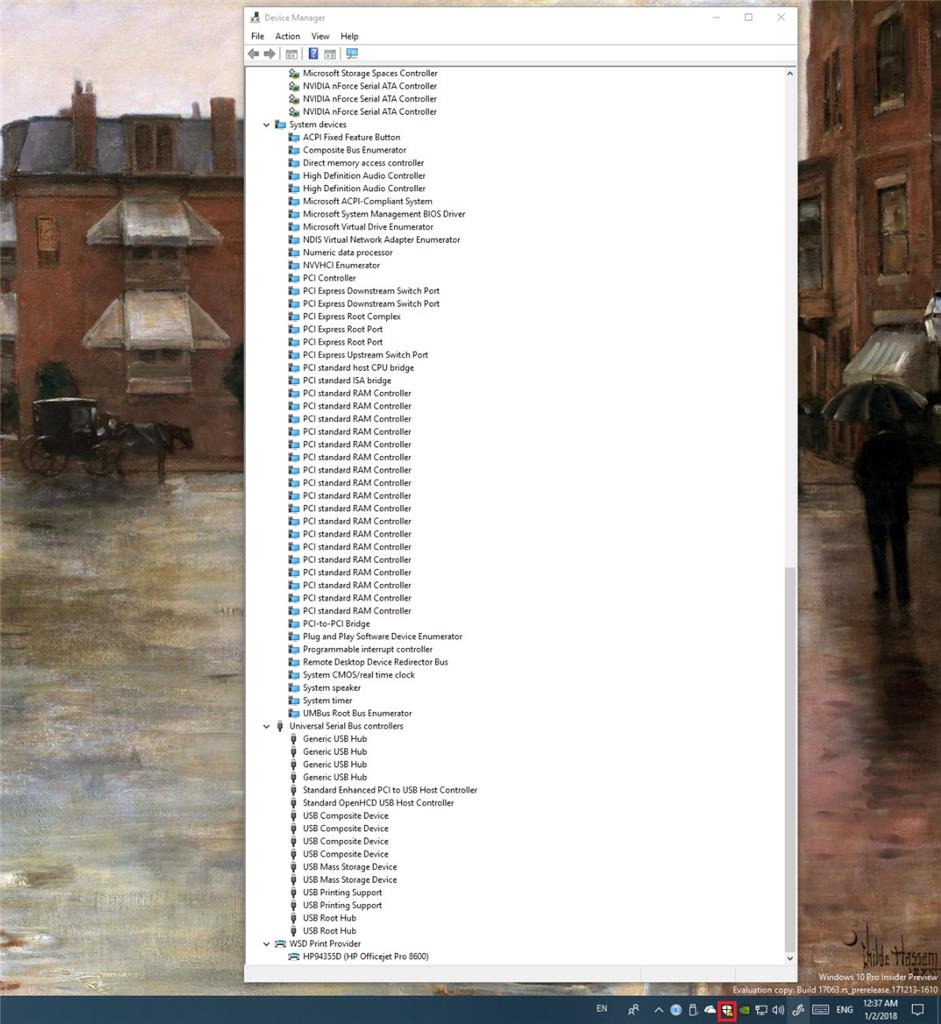The image size is (941, 1024).
Task: Click the Safely Remove Hardware USB tray icon
Action: click(x=693, y=1010)
